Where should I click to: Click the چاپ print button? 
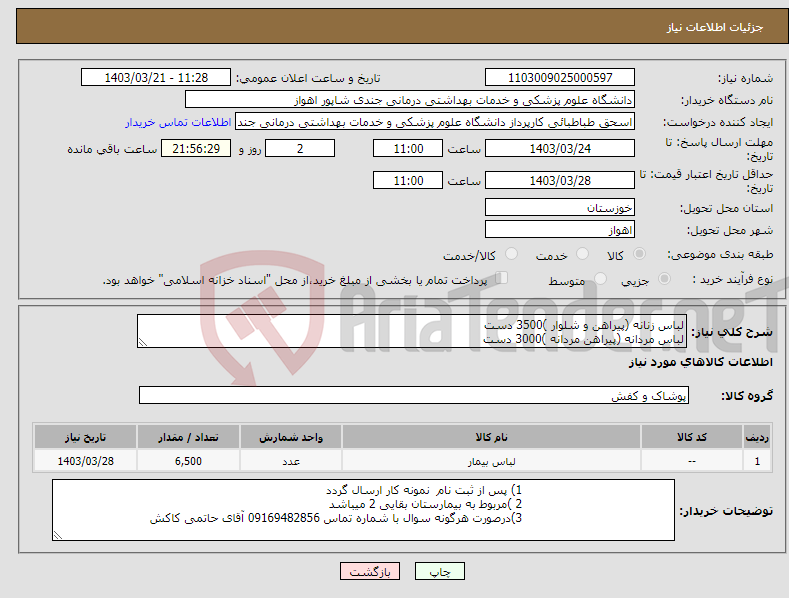(440, 571)
